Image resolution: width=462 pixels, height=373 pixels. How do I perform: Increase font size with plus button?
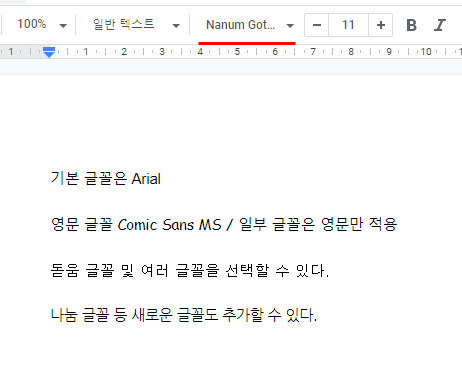click(381, 25)
